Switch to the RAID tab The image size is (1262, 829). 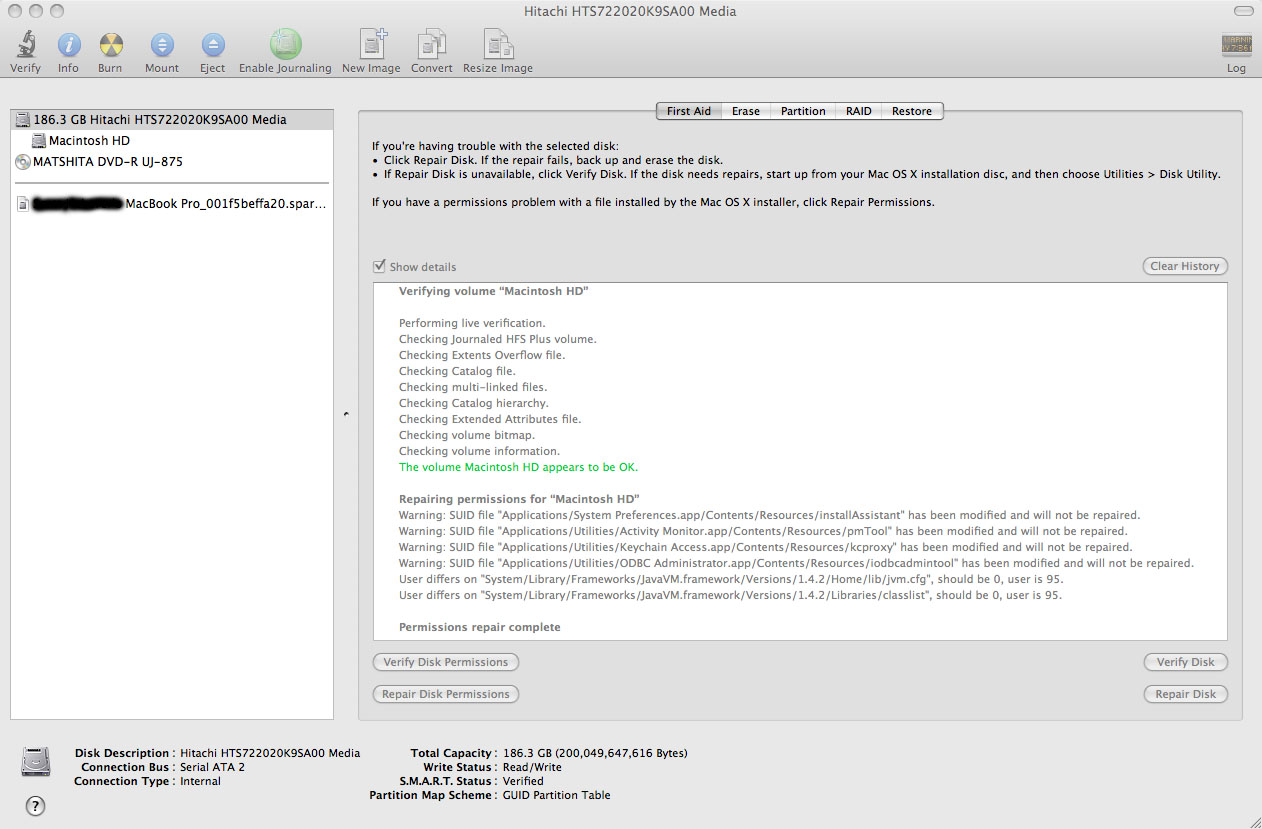[x=859, y=111]
